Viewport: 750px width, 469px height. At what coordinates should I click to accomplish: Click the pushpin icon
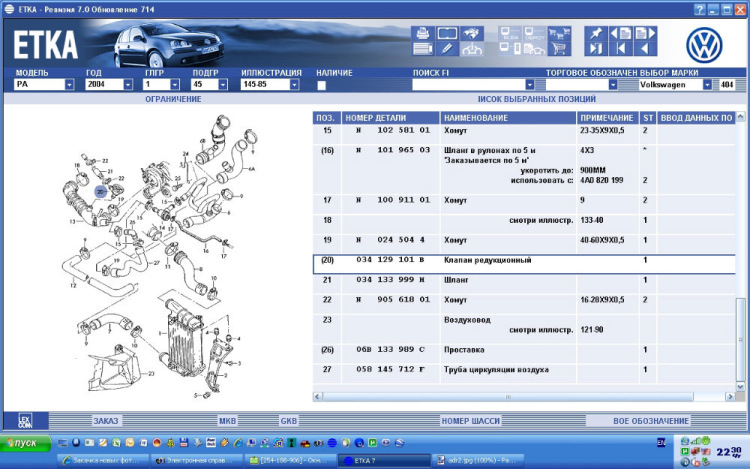pyautogui.click(x=596, y=33)
